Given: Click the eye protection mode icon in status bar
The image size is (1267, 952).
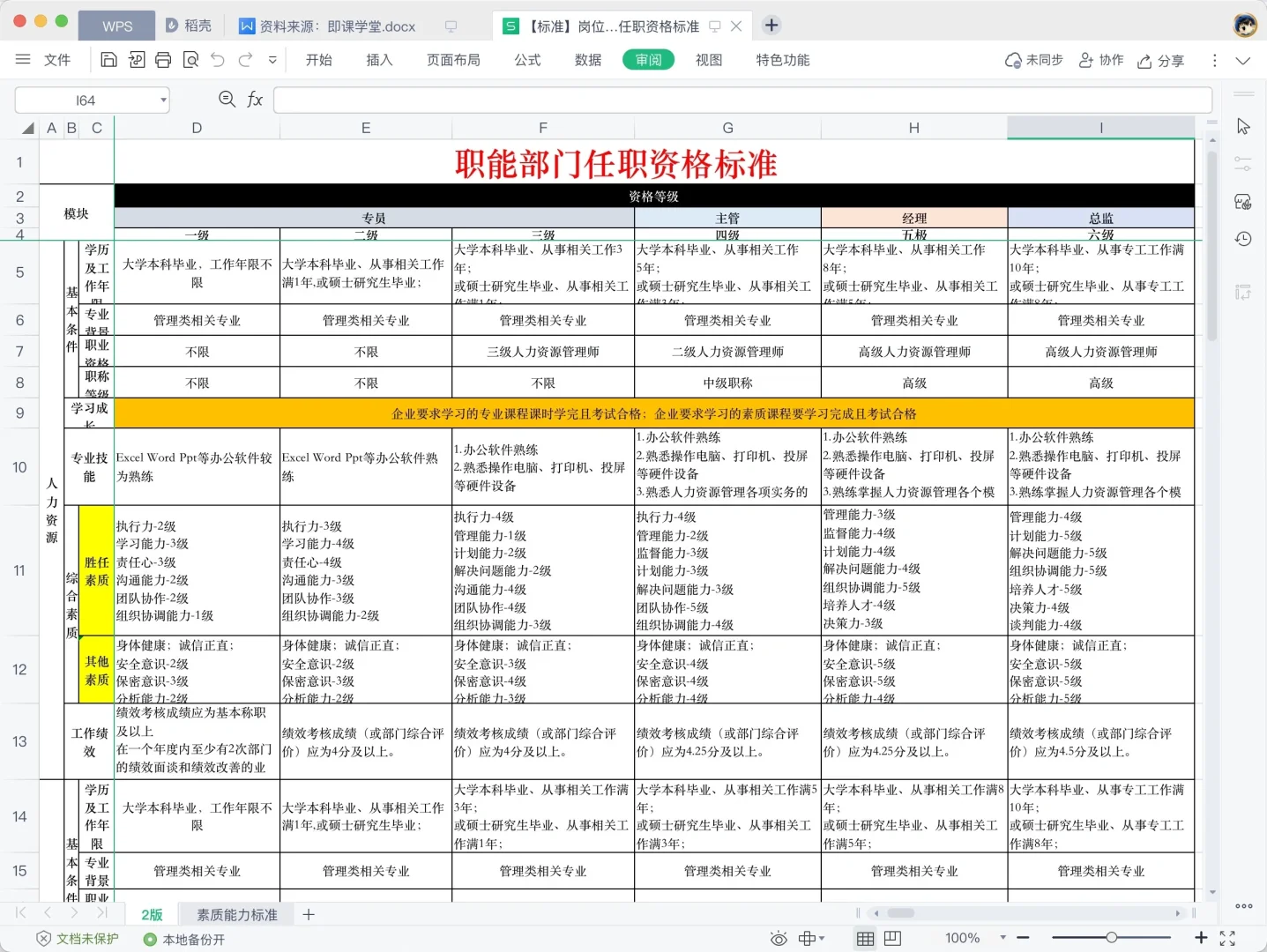Looking at the screenshot, I should [x=779, y=937].
